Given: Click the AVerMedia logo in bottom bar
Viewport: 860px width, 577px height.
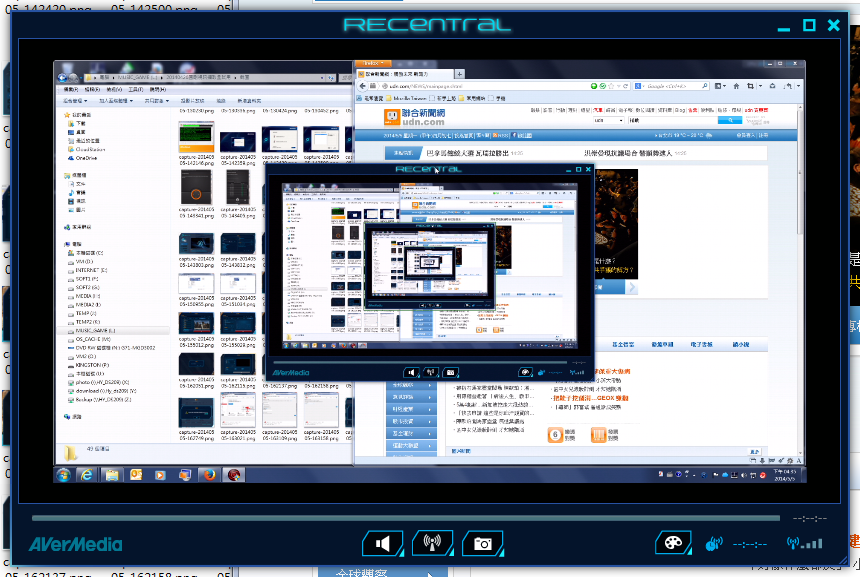Looking at the screenshot, I should point(76,544).
